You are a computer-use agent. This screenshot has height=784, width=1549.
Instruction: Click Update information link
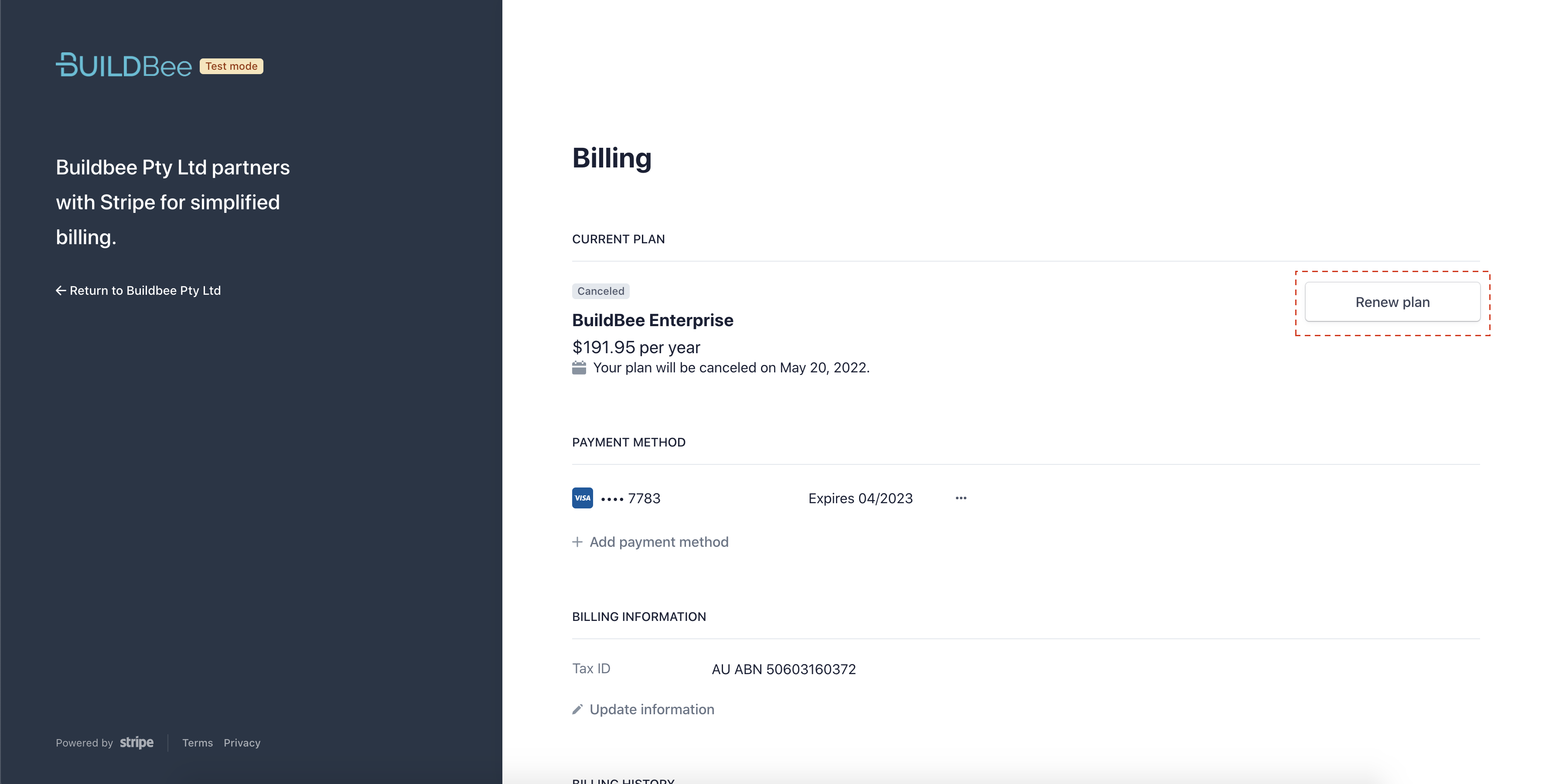[x=652, y=709]
